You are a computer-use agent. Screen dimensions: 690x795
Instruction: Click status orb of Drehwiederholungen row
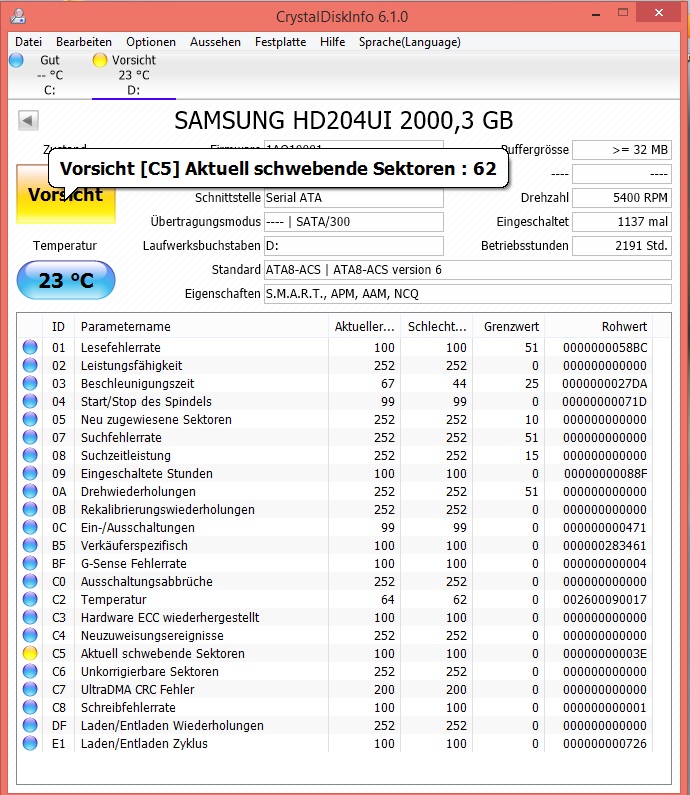point(30,491)
